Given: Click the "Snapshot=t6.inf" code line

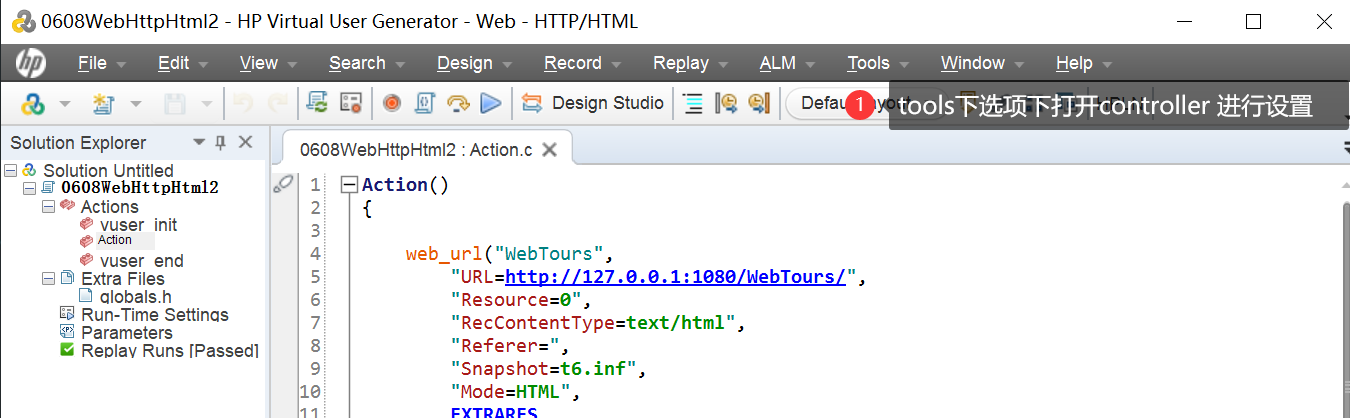Looking at the screenshot, I should (548, 369).
